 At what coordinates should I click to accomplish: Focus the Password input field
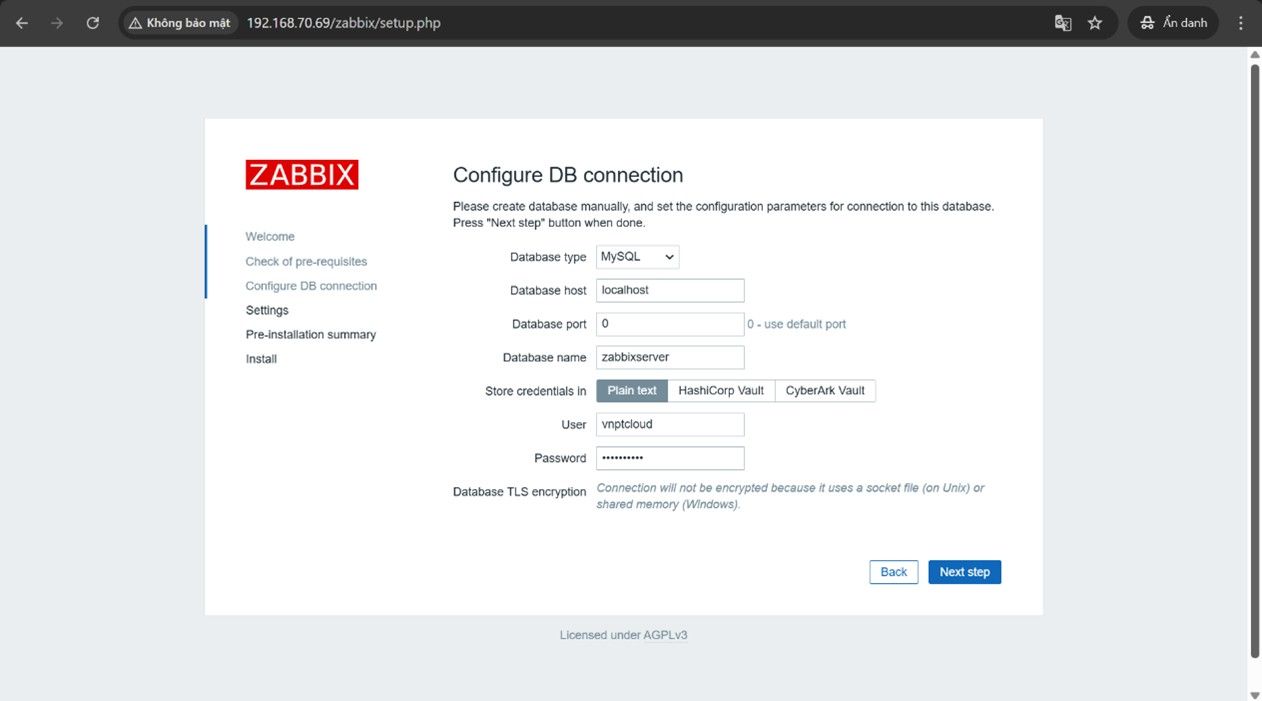[x=670, y=458]
